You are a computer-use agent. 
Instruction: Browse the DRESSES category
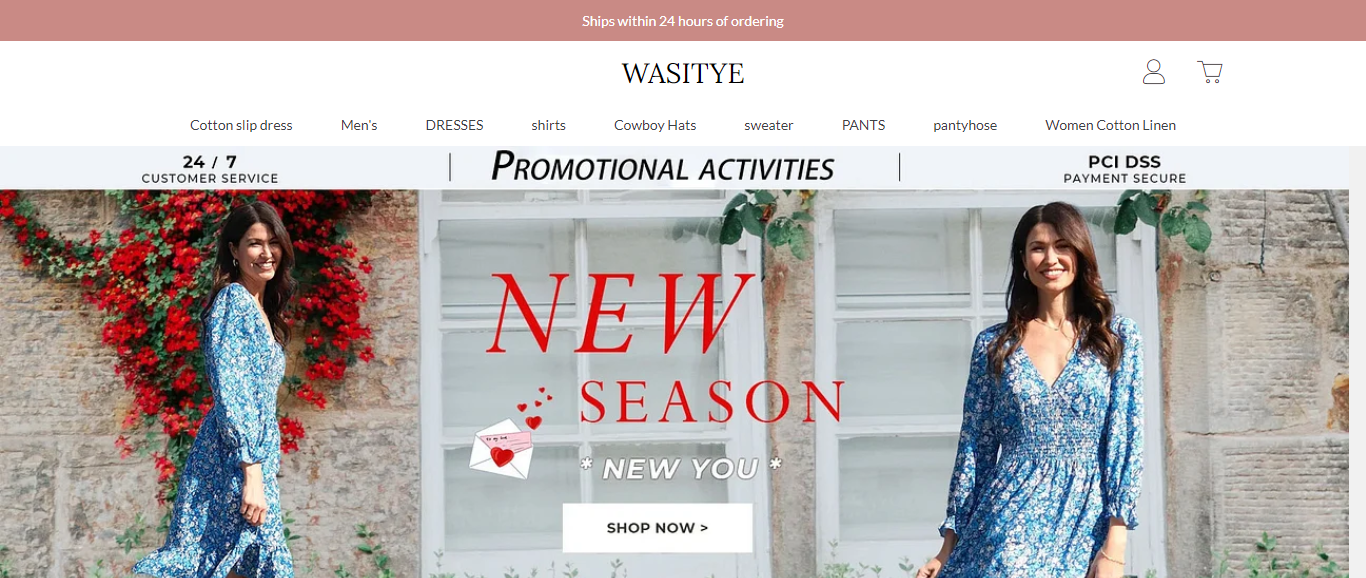click(454, 125)
